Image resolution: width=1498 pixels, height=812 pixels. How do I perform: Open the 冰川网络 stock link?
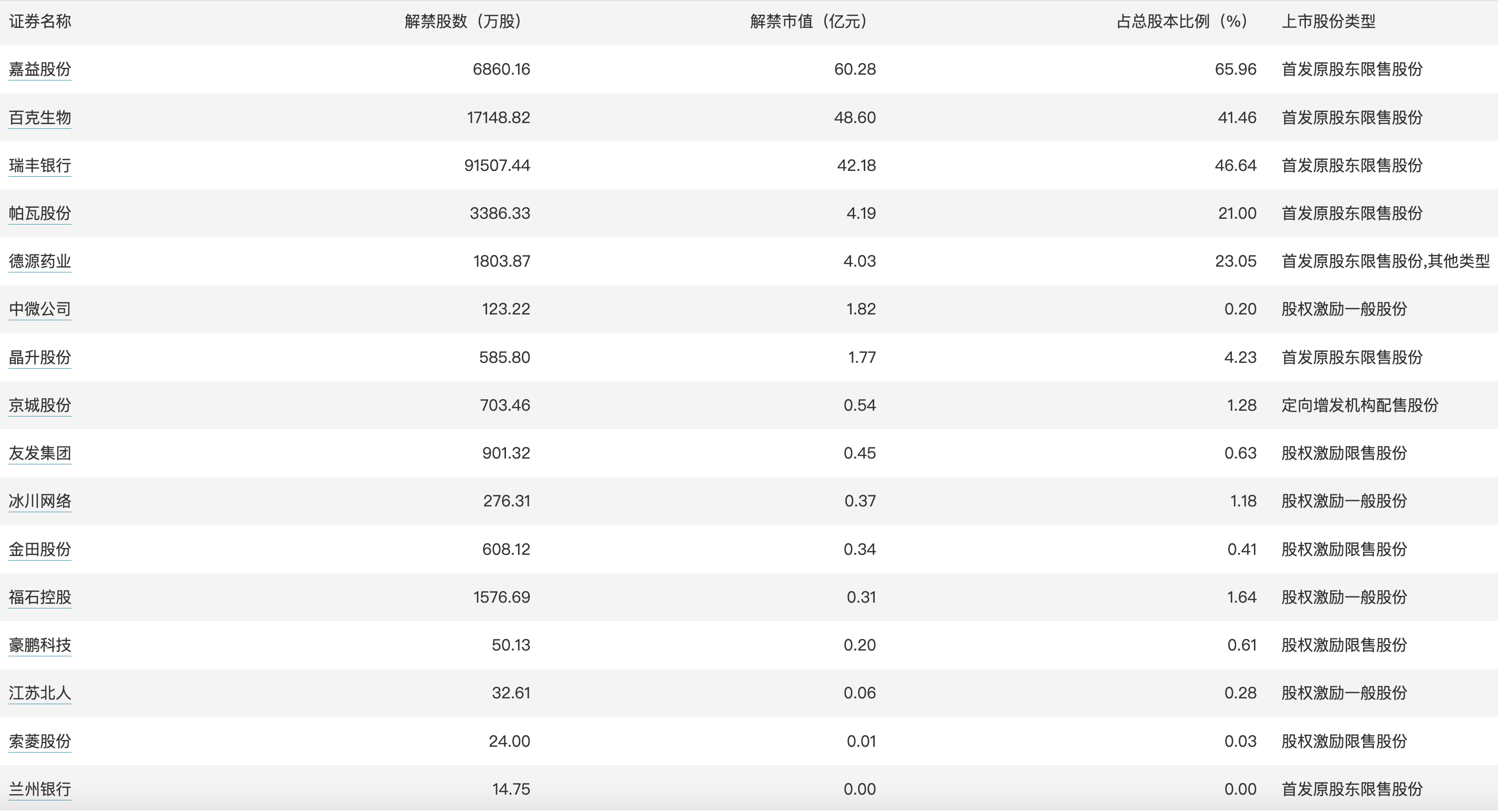(39, 501)
